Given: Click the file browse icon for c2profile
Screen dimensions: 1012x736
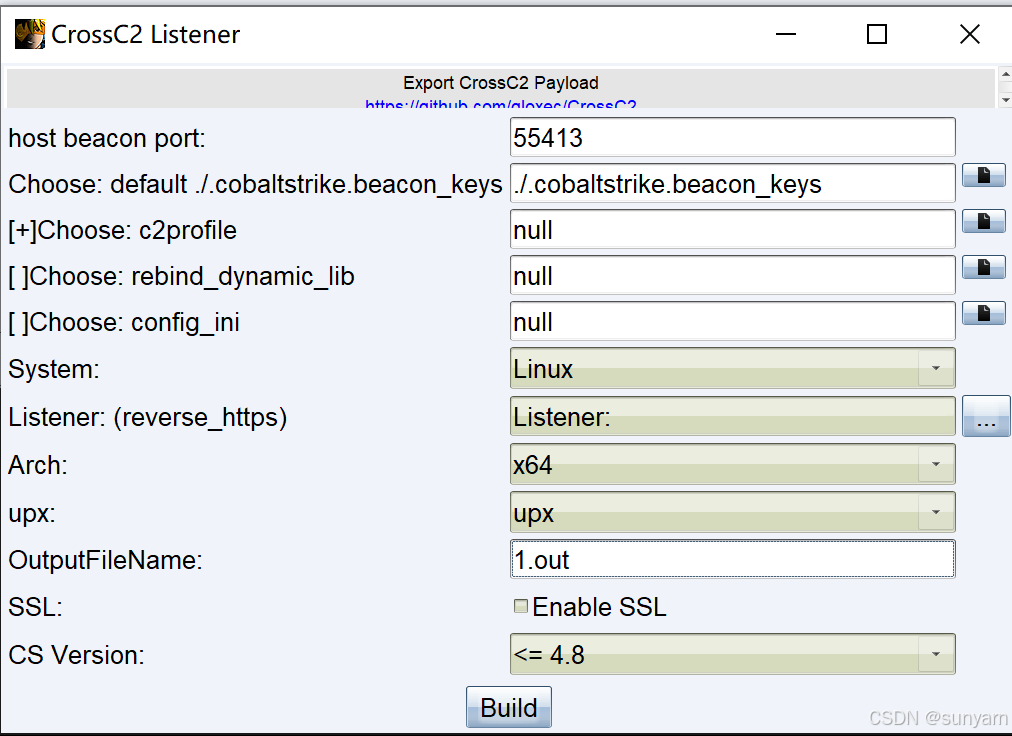Looking at the screenshot, I should point(983,222).
